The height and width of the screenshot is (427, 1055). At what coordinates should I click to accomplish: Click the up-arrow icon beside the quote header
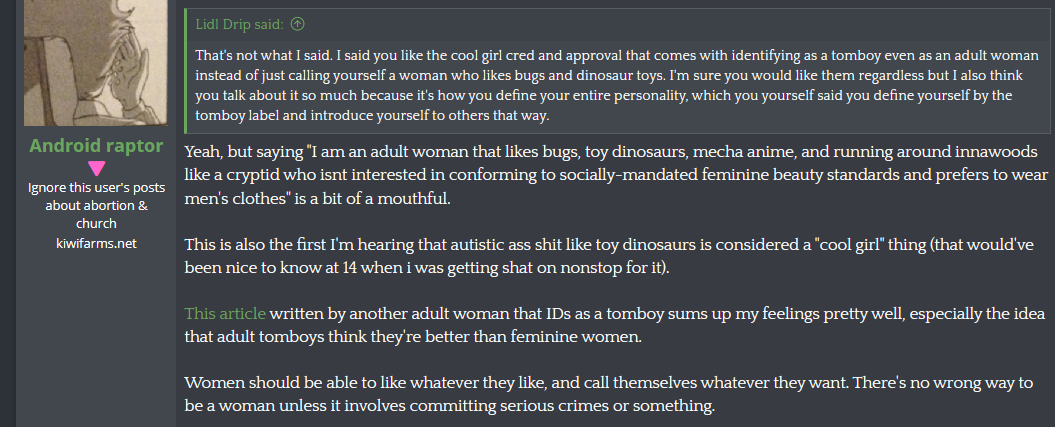[x=298, y=24]
